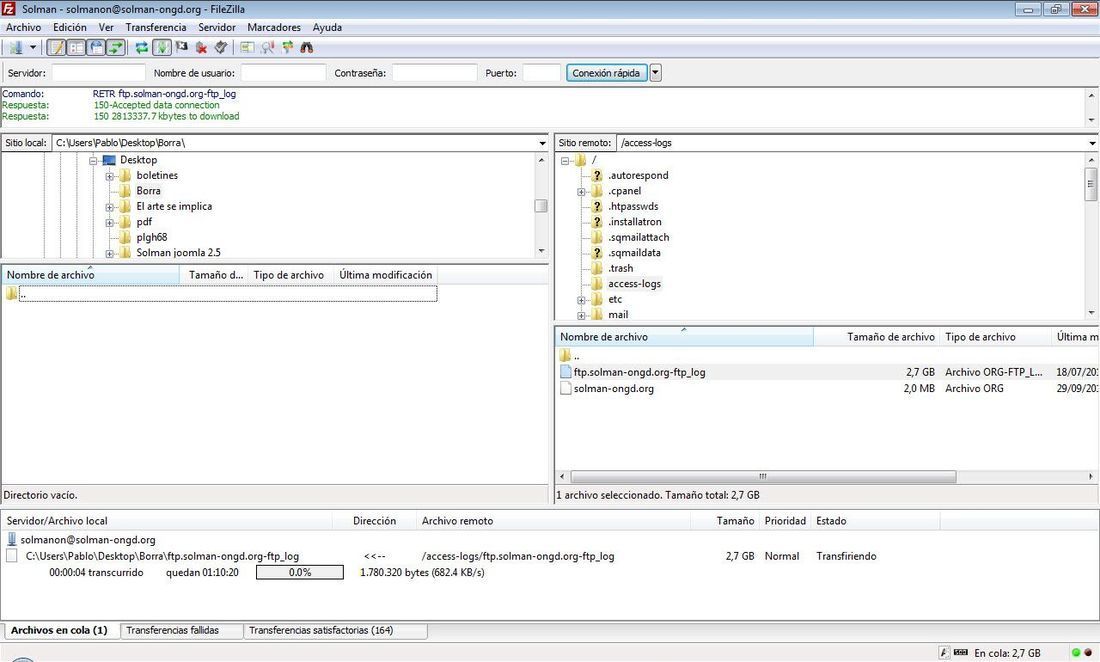The width and height of the screenshot is (1100, 662).
Task: Open the Site Manager toolbar icon
Action: (x=15, y=48)
